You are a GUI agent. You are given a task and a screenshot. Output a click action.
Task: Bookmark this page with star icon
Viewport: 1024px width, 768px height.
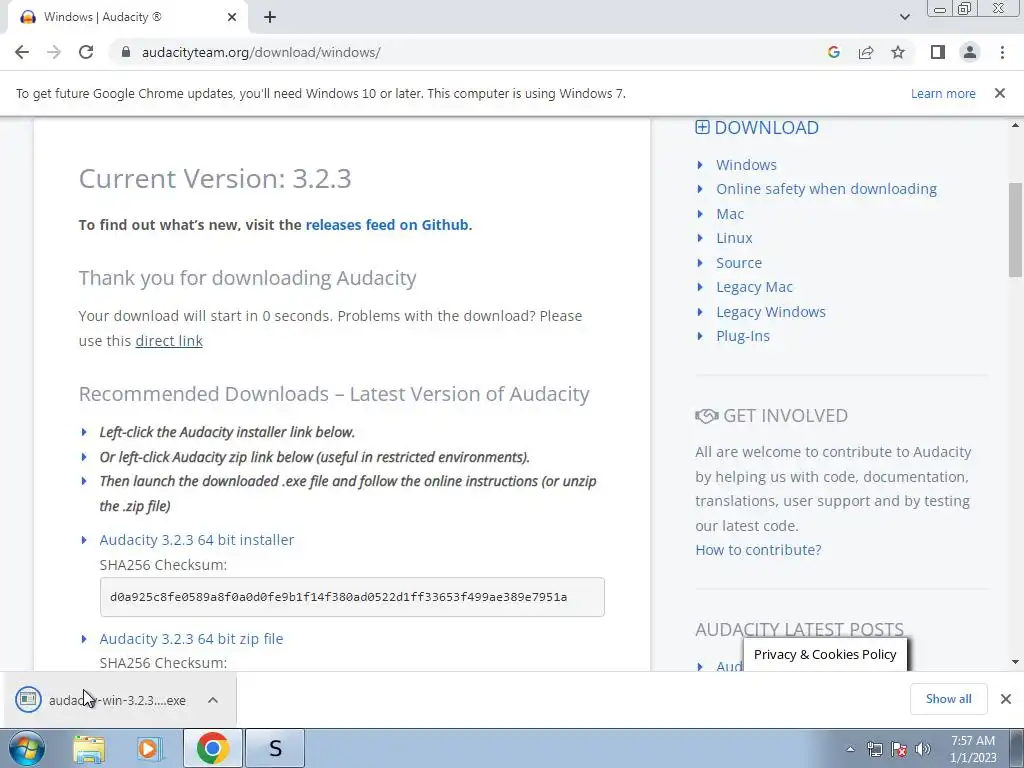898,52
